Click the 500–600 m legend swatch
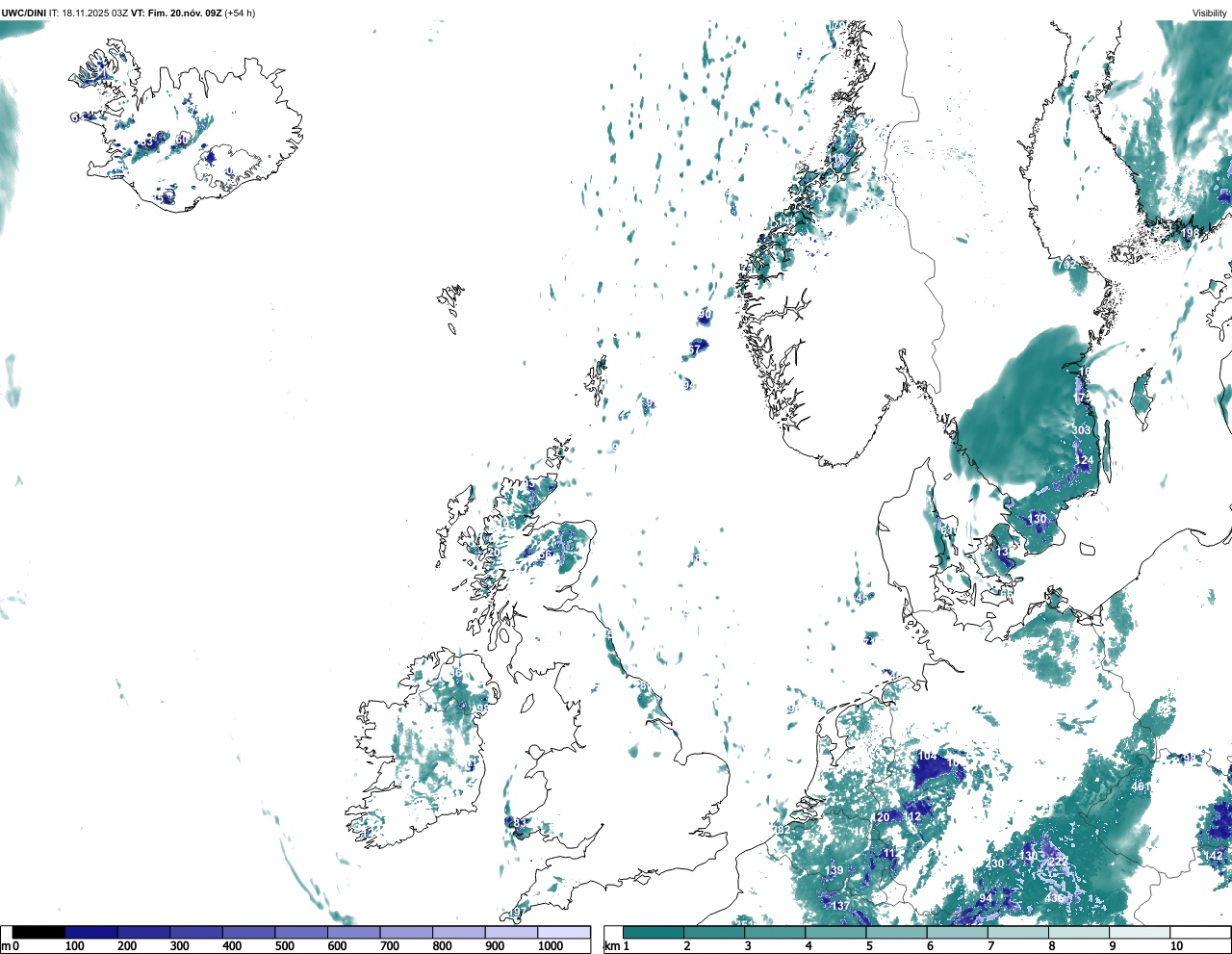The image size is (1232, 954). [x=301, y=932]
